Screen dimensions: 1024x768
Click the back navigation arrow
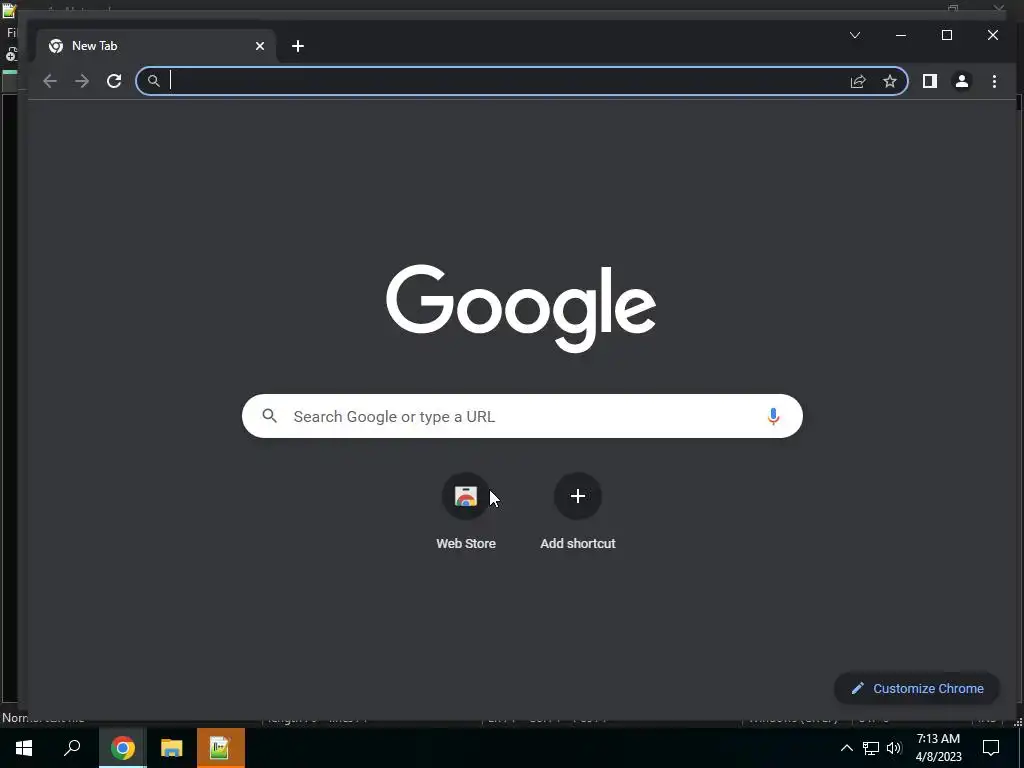[x=50, y=81]
